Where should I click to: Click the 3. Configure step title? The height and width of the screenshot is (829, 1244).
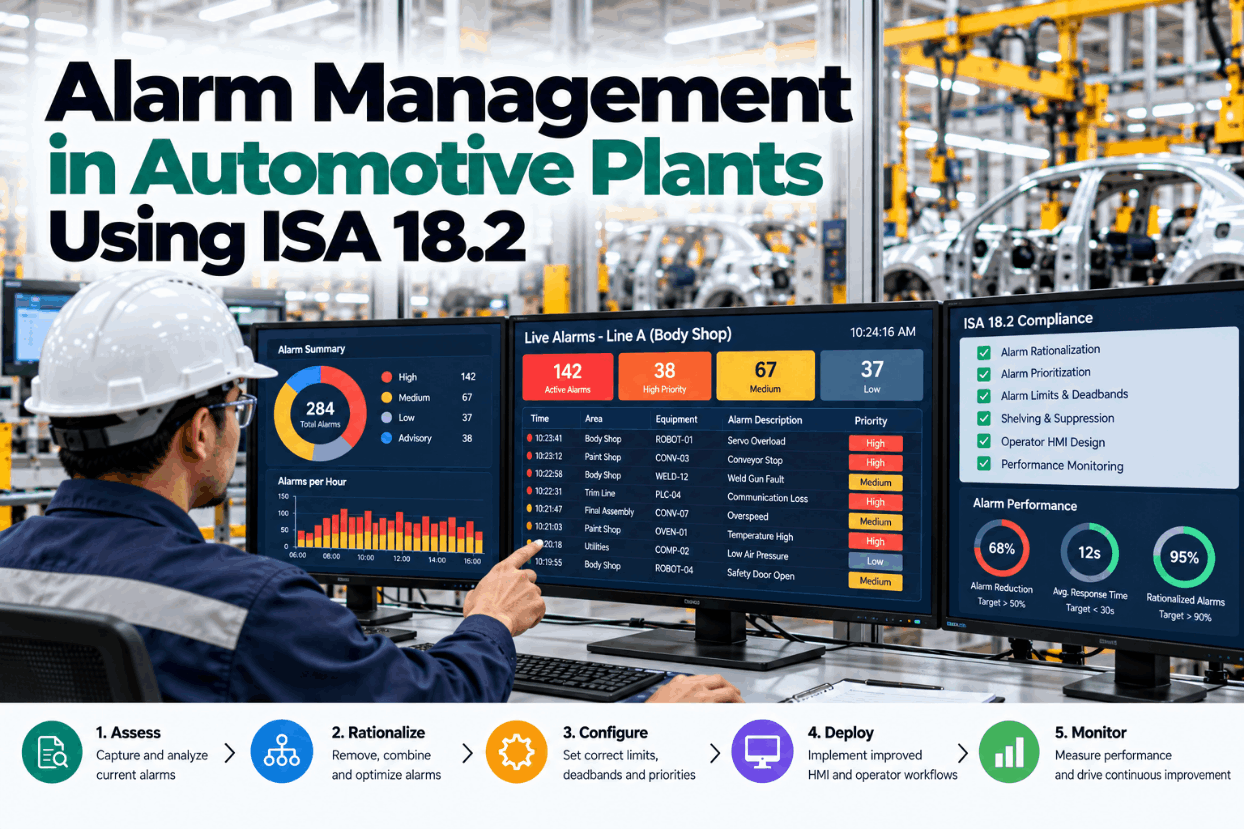coord(605,732)
